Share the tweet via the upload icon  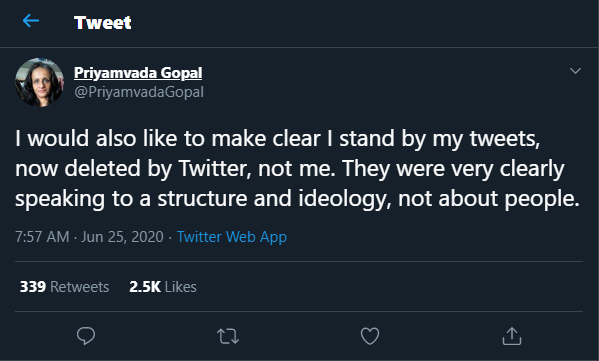(x=512, y=336)
